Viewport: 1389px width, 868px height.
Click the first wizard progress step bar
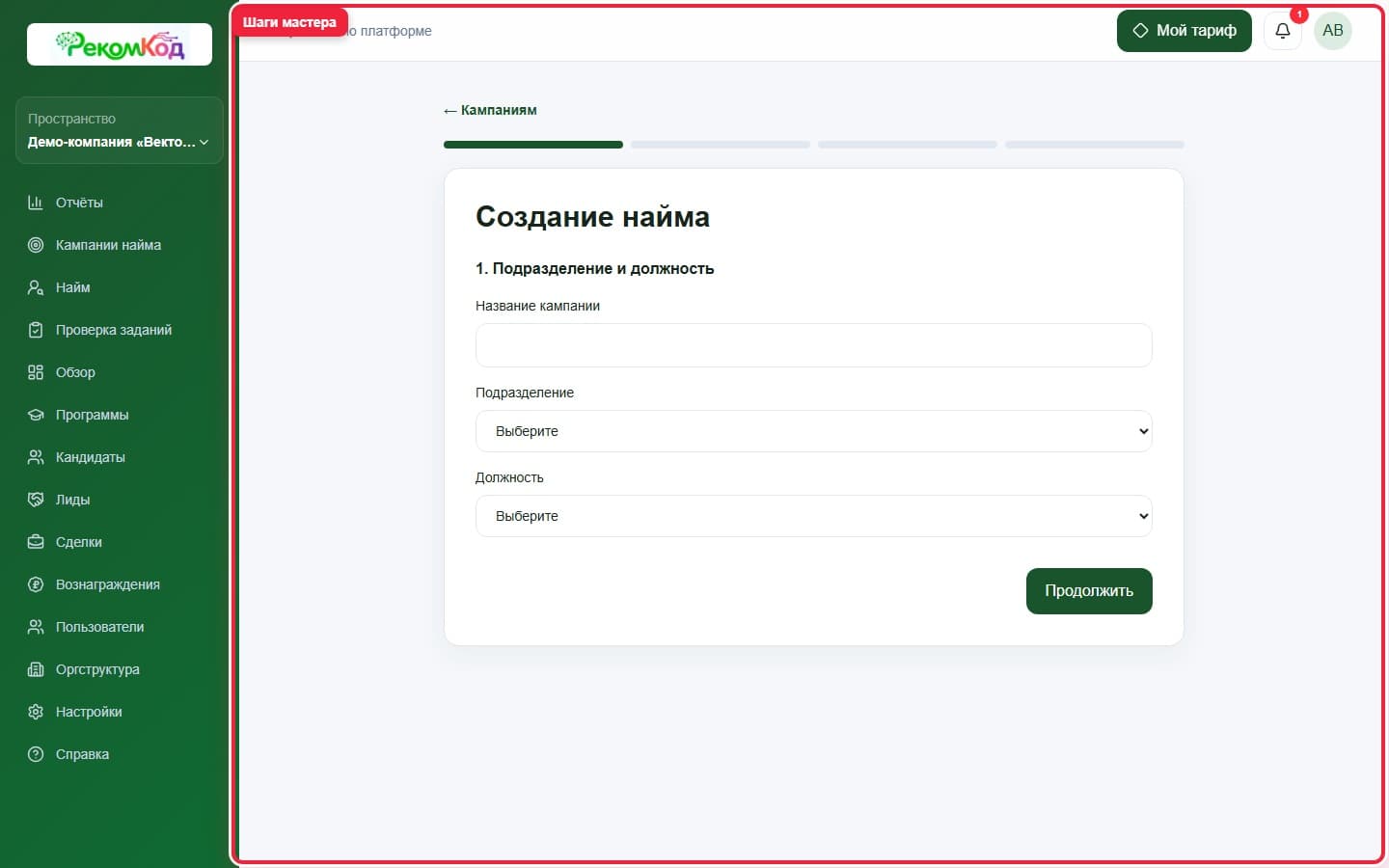[533, 145]
